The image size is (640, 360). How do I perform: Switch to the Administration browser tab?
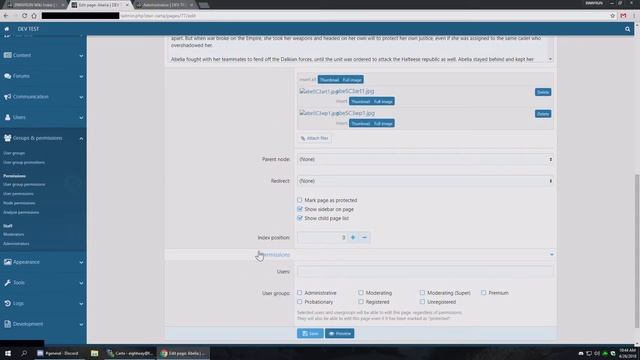point(164,5)
